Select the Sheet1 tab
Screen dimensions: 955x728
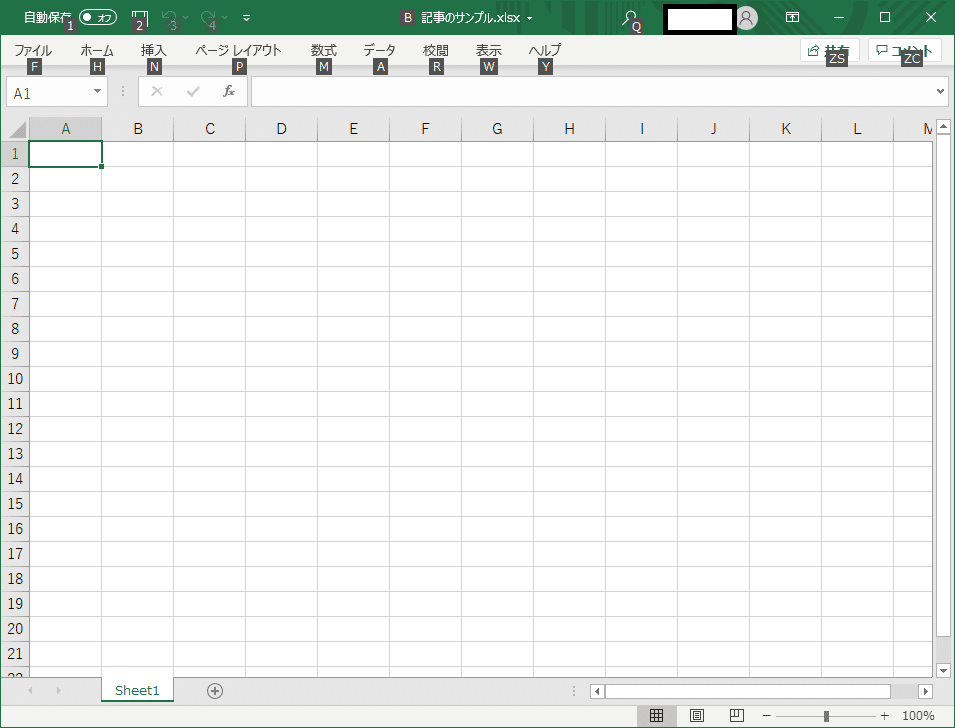tap(137, 690)
